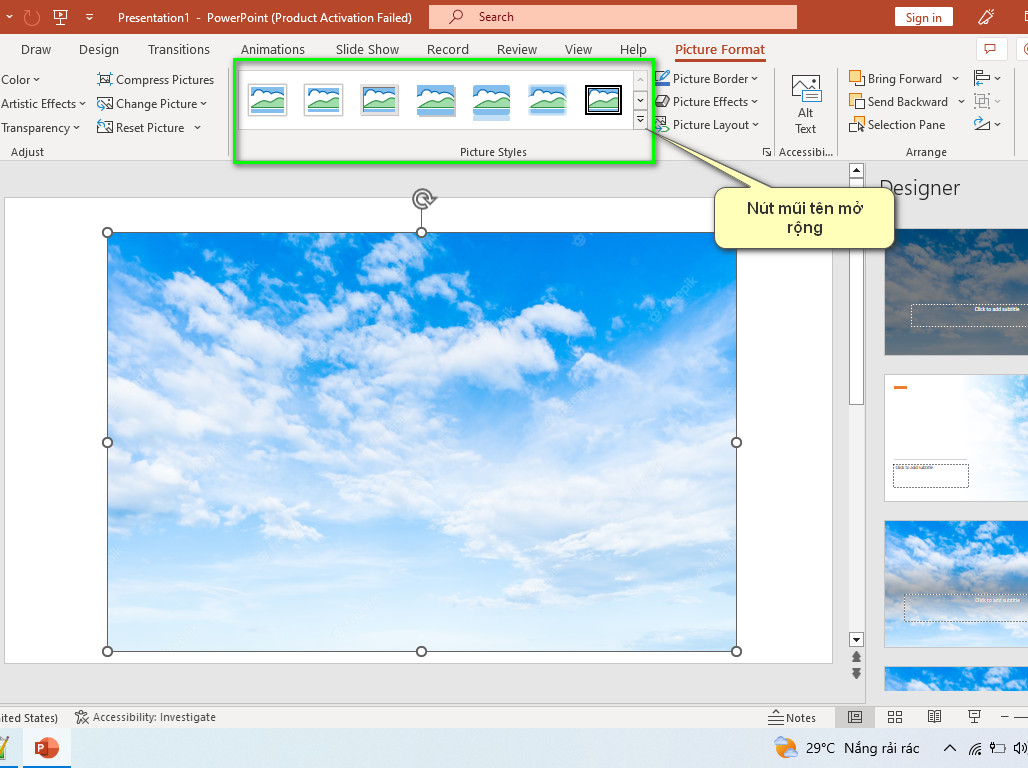The height and width of the screenshot is (768, 1028).
Task: Open the Align objects menu
Action: pos(987,78)
